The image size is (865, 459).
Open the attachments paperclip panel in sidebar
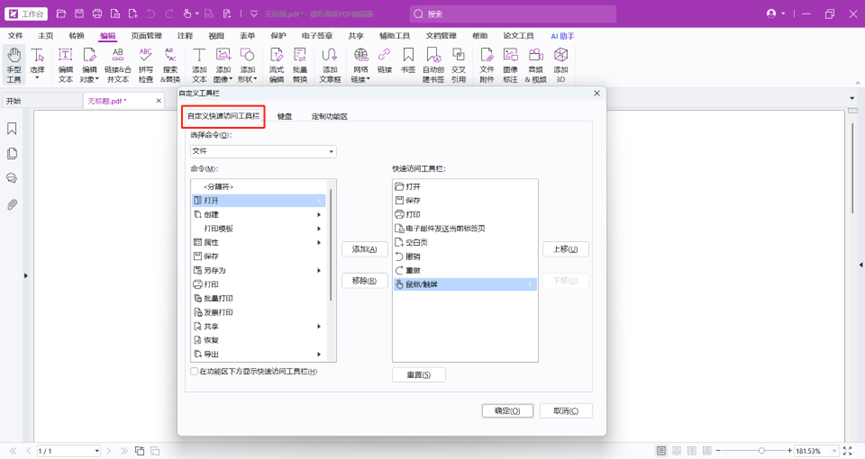coord(12,204)
